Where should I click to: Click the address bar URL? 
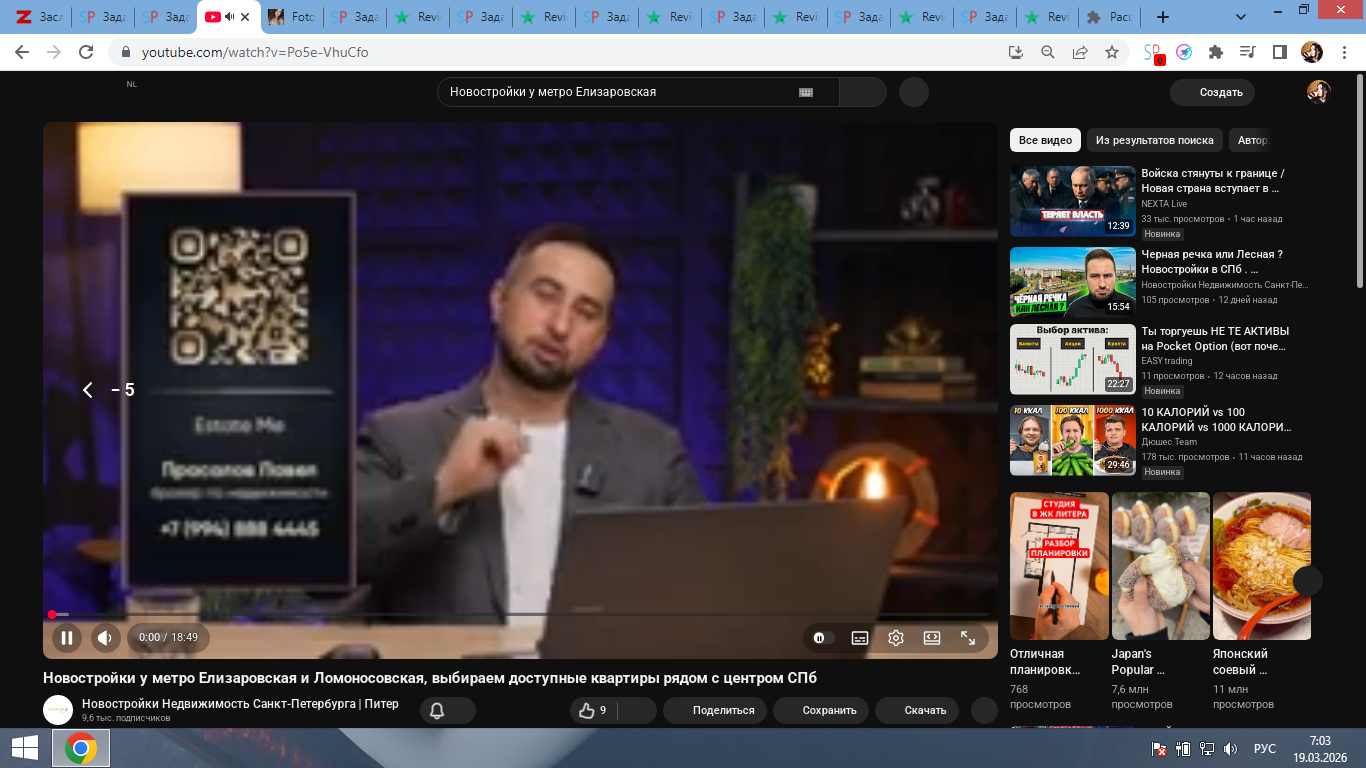pos(255,52)
